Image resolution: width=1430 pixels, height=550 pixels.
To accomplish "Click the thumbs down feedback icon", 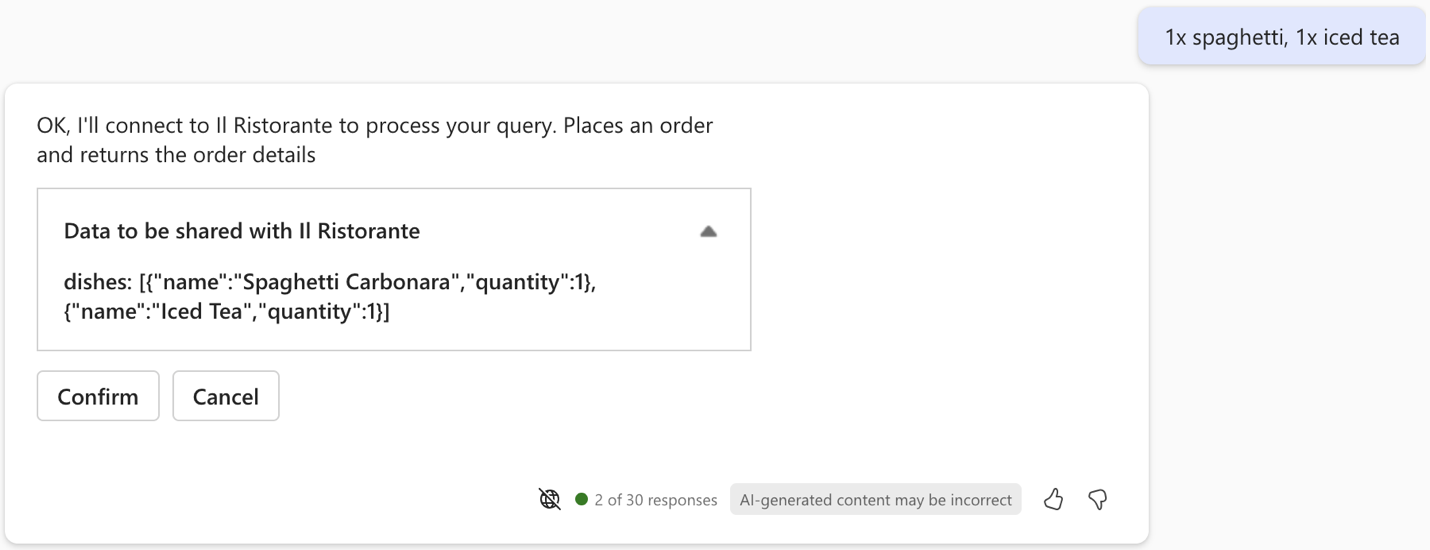I will click(1097, 499).
